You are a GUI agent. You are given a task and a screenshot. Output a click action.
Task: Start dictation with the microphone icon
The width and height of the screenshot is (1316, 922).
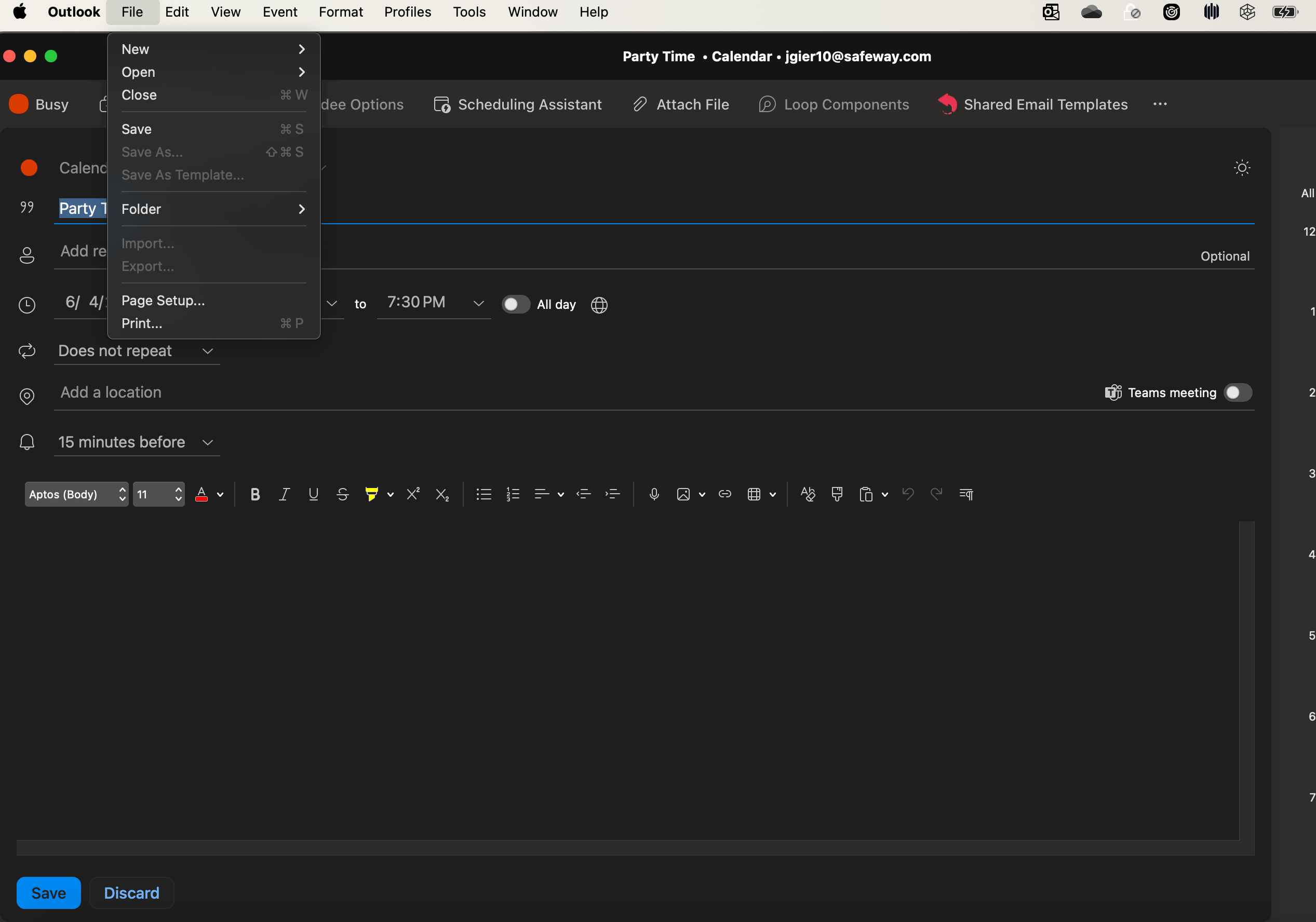coord(654,494)
